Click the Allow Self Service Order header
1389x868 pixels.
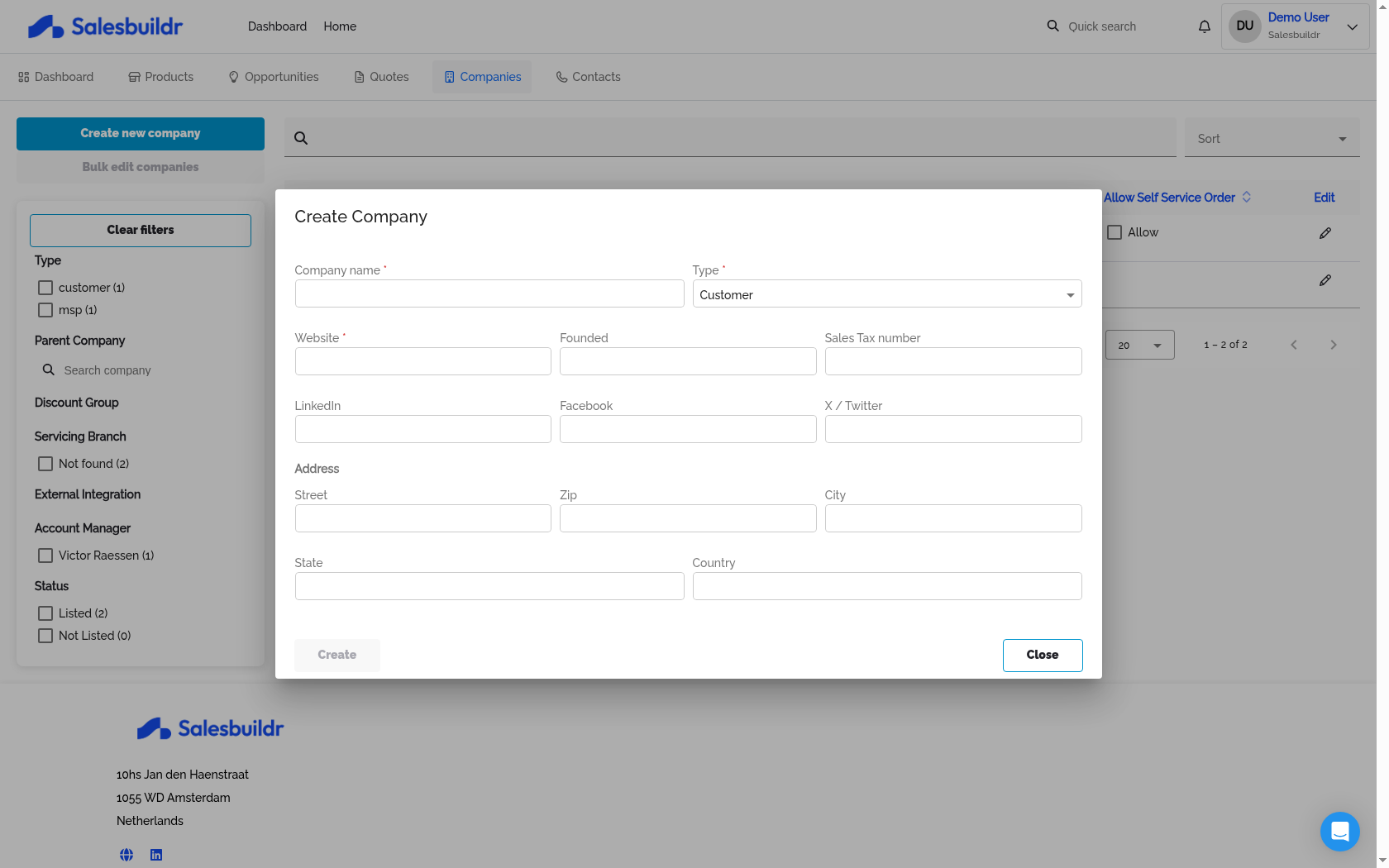(x=1169, y=198)
